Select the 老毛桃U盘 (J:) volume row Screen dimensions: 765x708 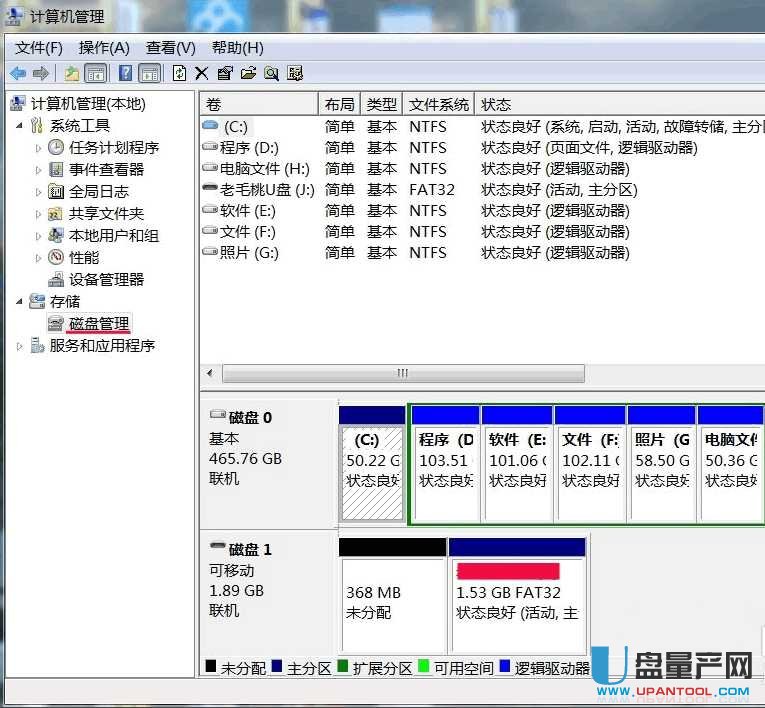pyautogui.click(x=266, y=190)
